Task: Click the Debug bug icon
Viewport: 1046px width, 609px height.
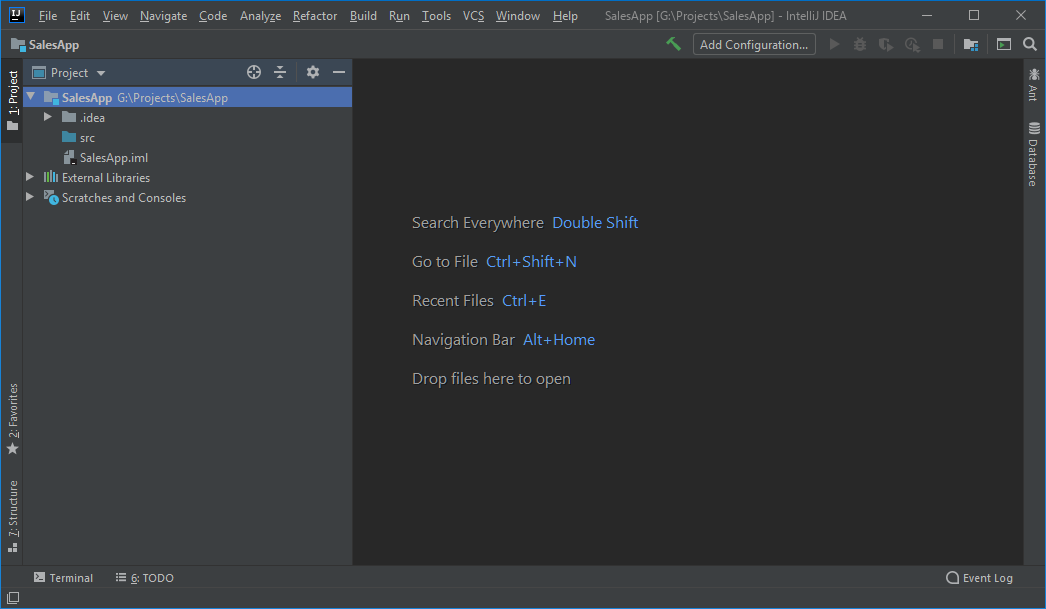Action: 860,44
